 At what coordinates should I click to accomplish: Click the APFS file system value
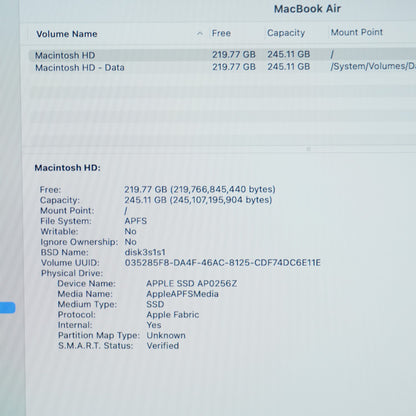(x=136, y=221)
